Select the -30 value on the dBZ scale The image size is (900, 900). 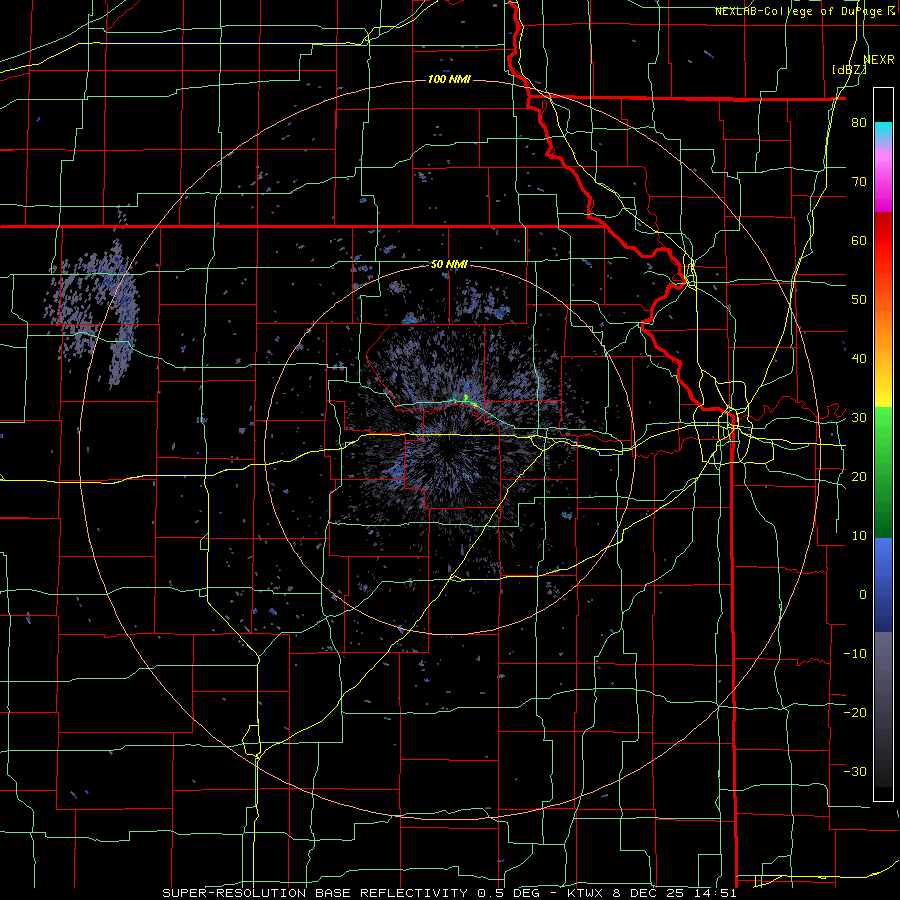pyautogui.click(x=855, y=771)
